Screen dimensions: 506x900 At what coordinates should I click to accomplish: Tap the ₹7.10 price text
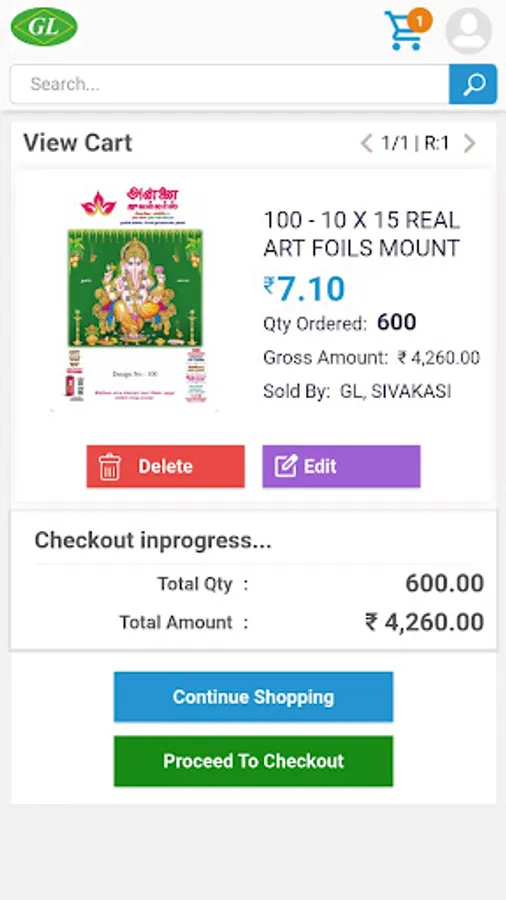pyautogui.click(x=304, y=289)
